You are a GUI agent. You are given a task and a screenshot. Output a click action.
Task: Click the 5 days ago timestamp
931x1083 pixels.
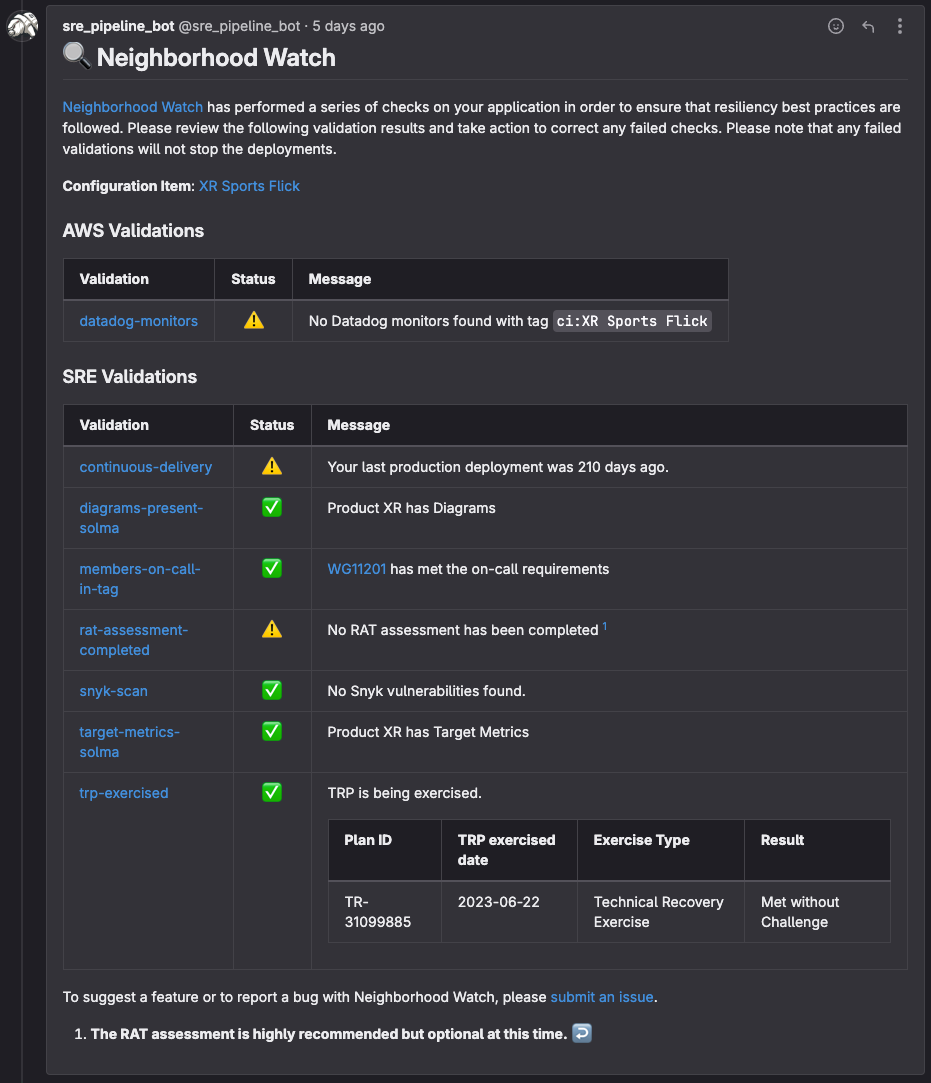point(348,26)
